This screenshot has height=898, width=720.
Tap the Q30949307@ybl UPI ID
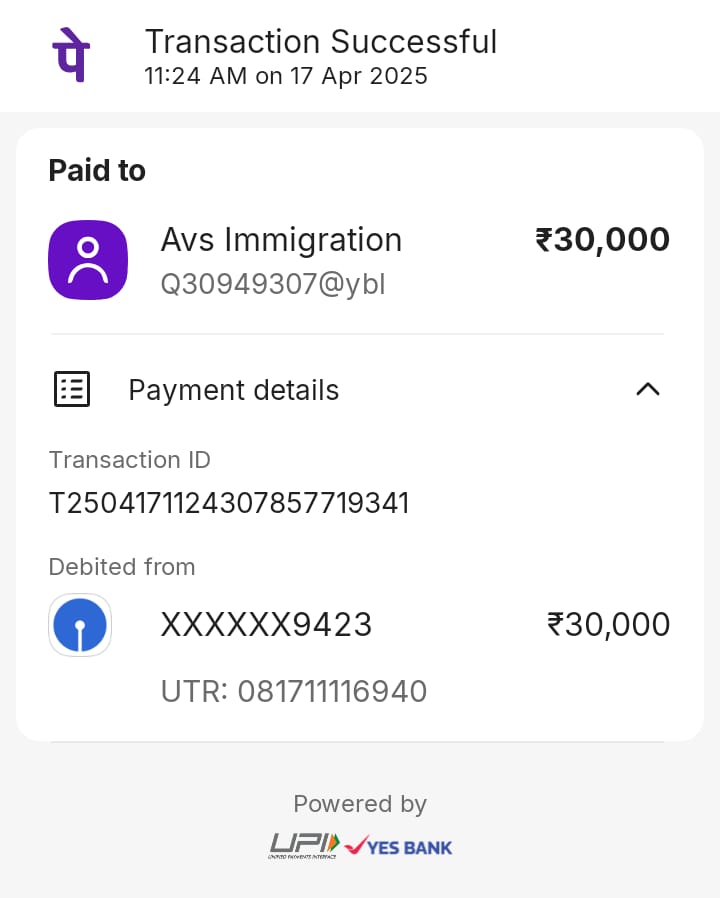[273, 285]
